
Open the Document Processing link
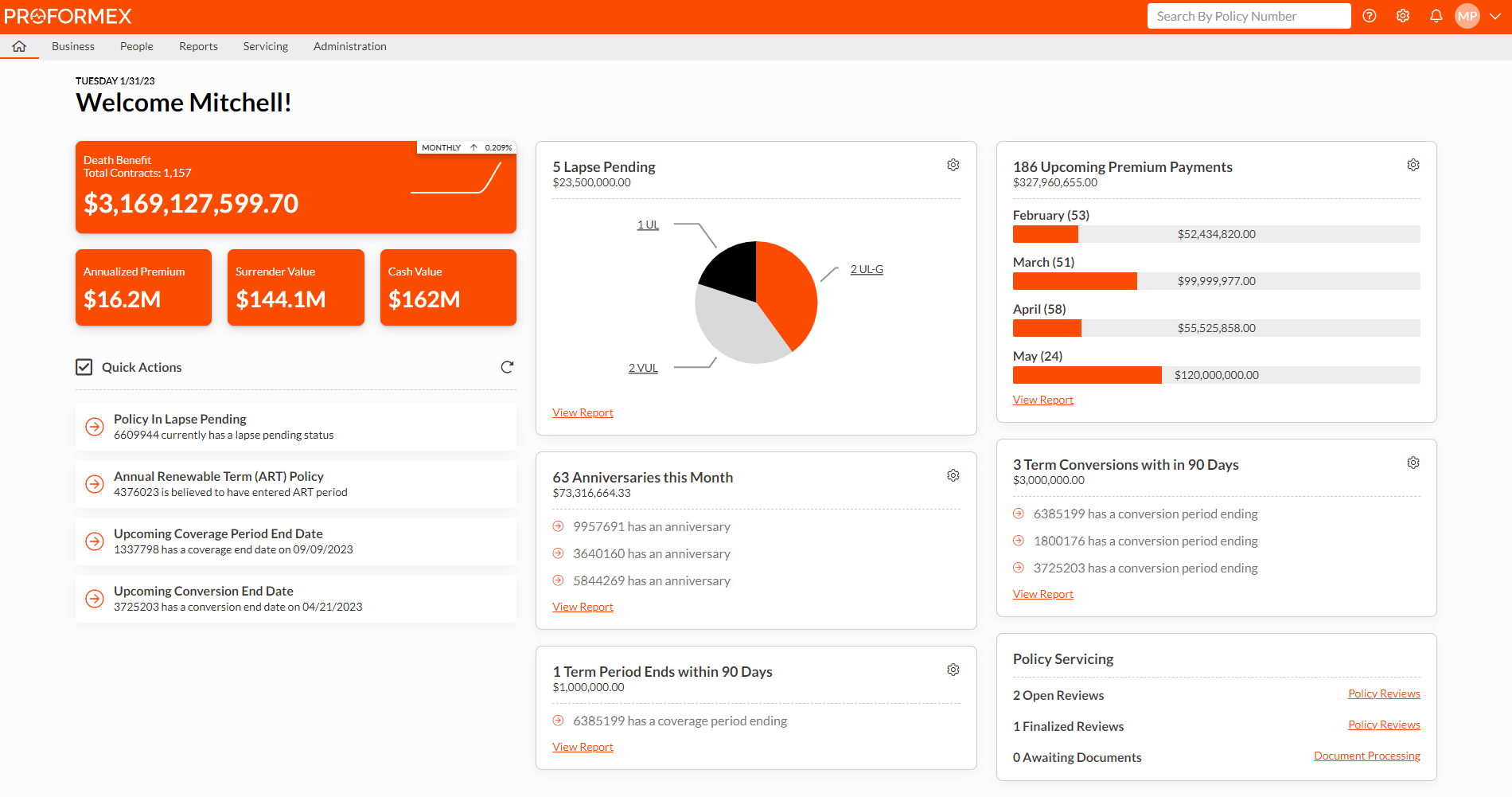coord(1366,756)
